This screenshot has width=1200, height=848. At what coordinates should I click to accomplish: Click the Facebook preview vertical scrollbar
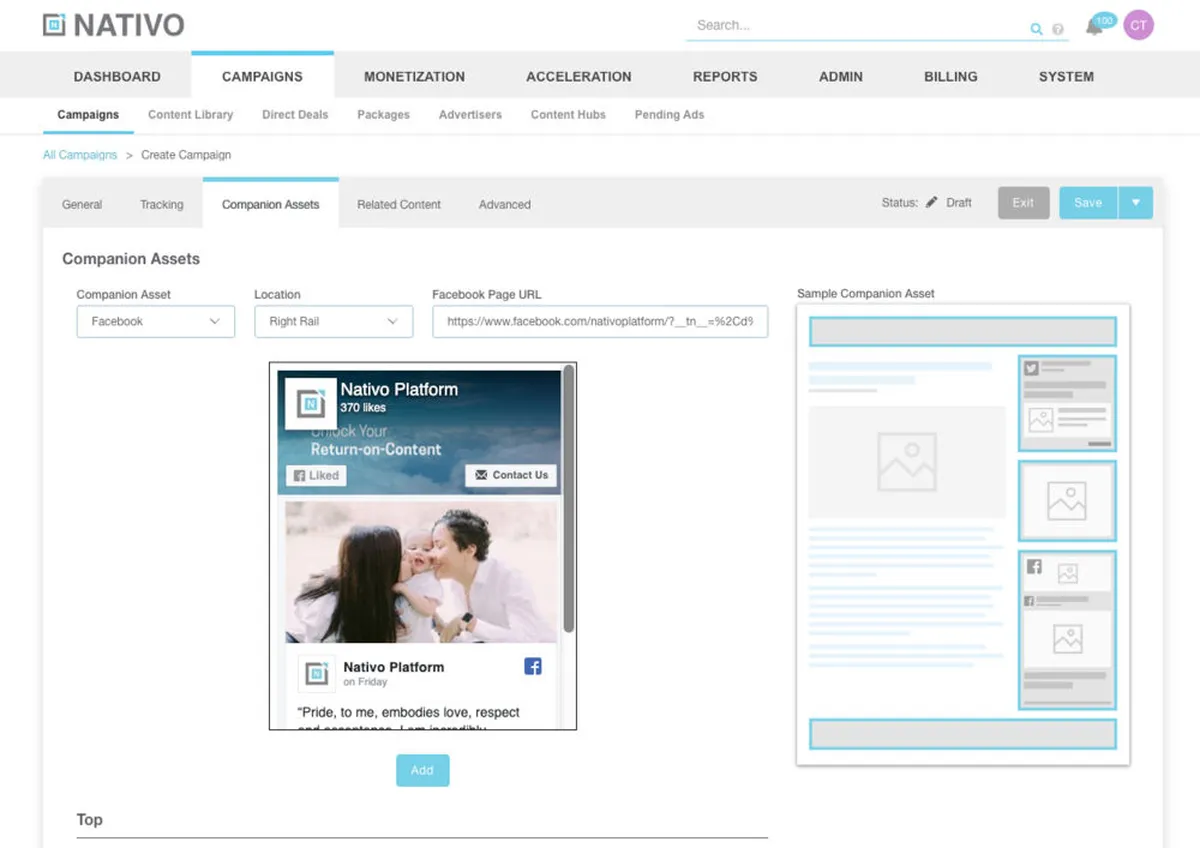(x=569, y=500)
